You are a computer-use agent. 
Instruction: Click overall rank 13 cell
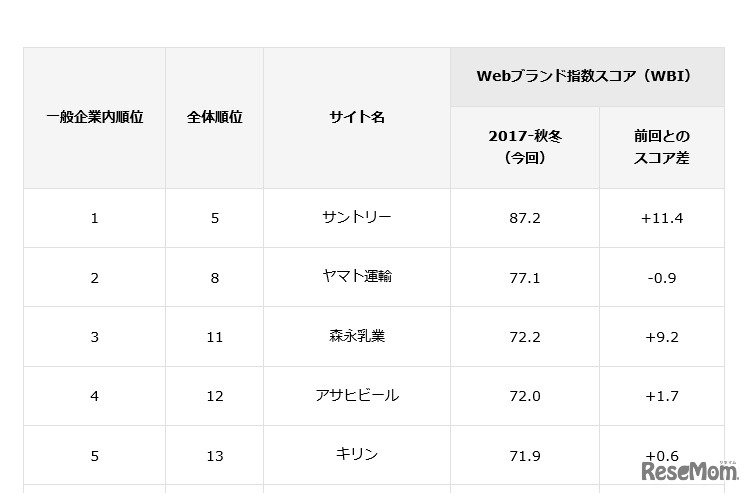point(215,456)
